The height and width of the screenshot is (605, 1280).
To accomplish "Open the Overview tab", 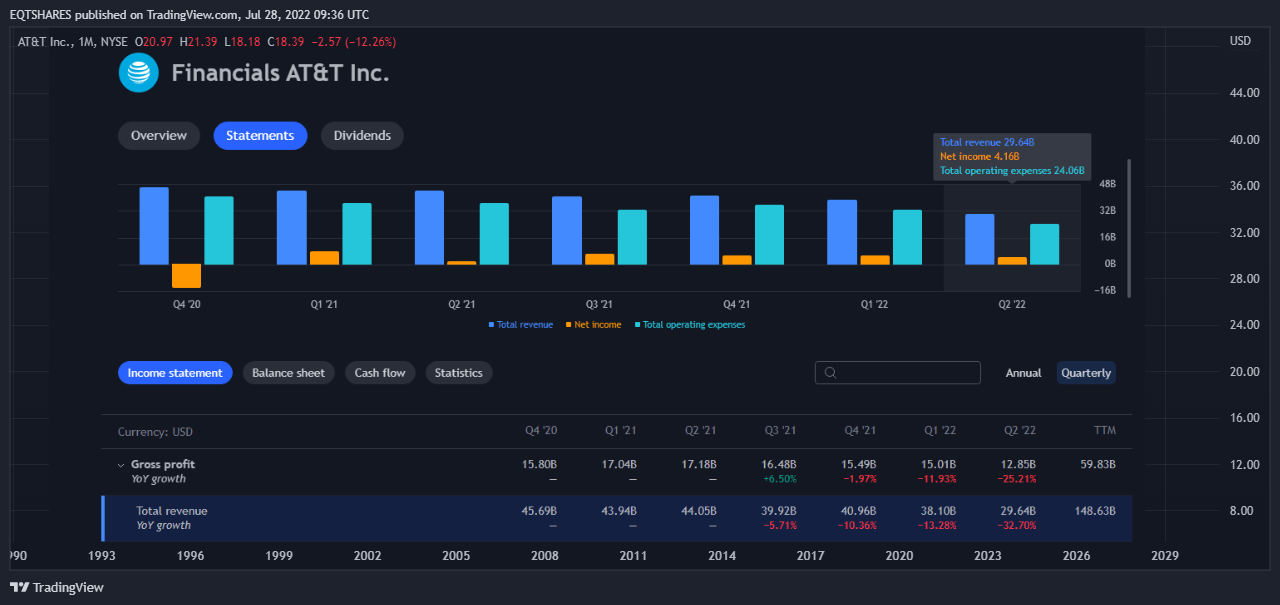I will (x=159, y=136).
